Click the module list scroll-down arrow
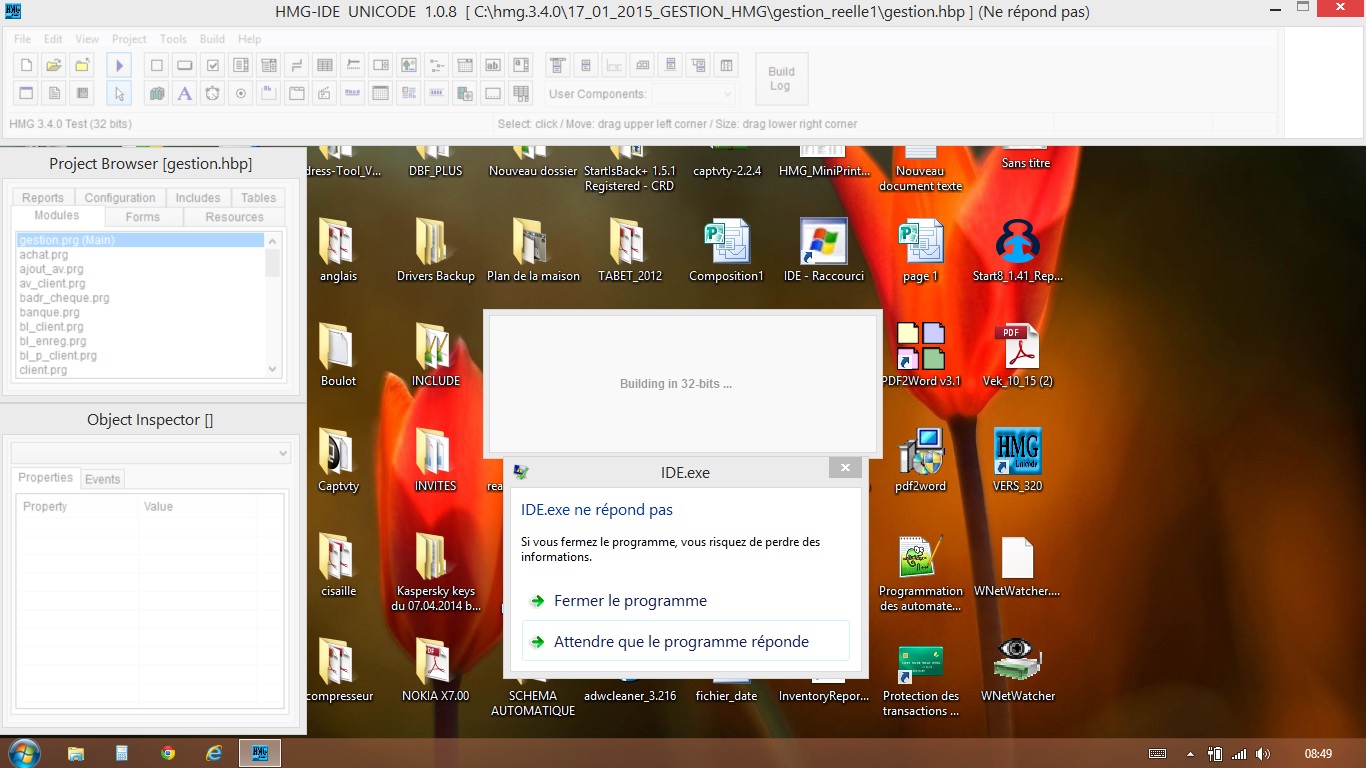Viewport: 1366px width, 768px height. [x=273, y=369]
